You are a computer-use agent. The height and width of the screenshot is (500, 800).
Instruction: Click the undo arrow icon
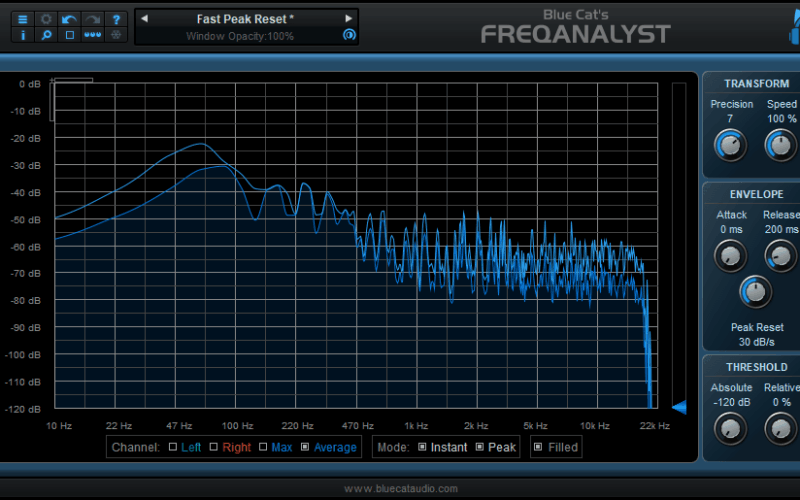(x=69, y=19)
